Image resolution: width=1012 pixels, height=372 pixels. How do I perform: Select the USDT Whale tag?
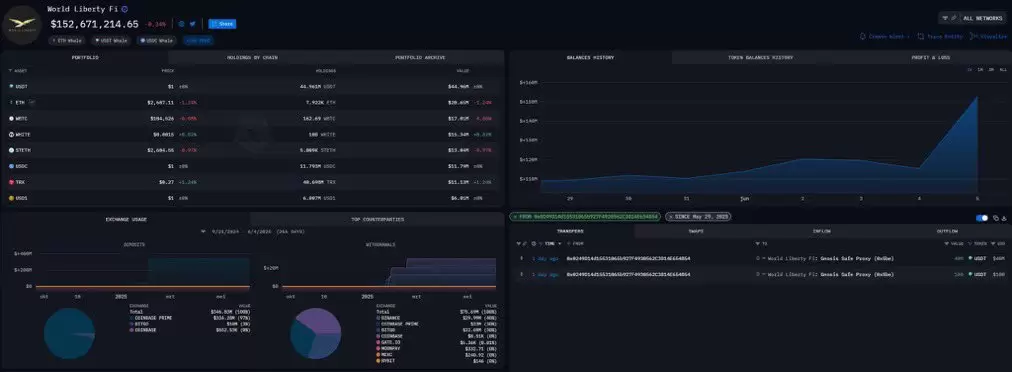coord(111,40)
